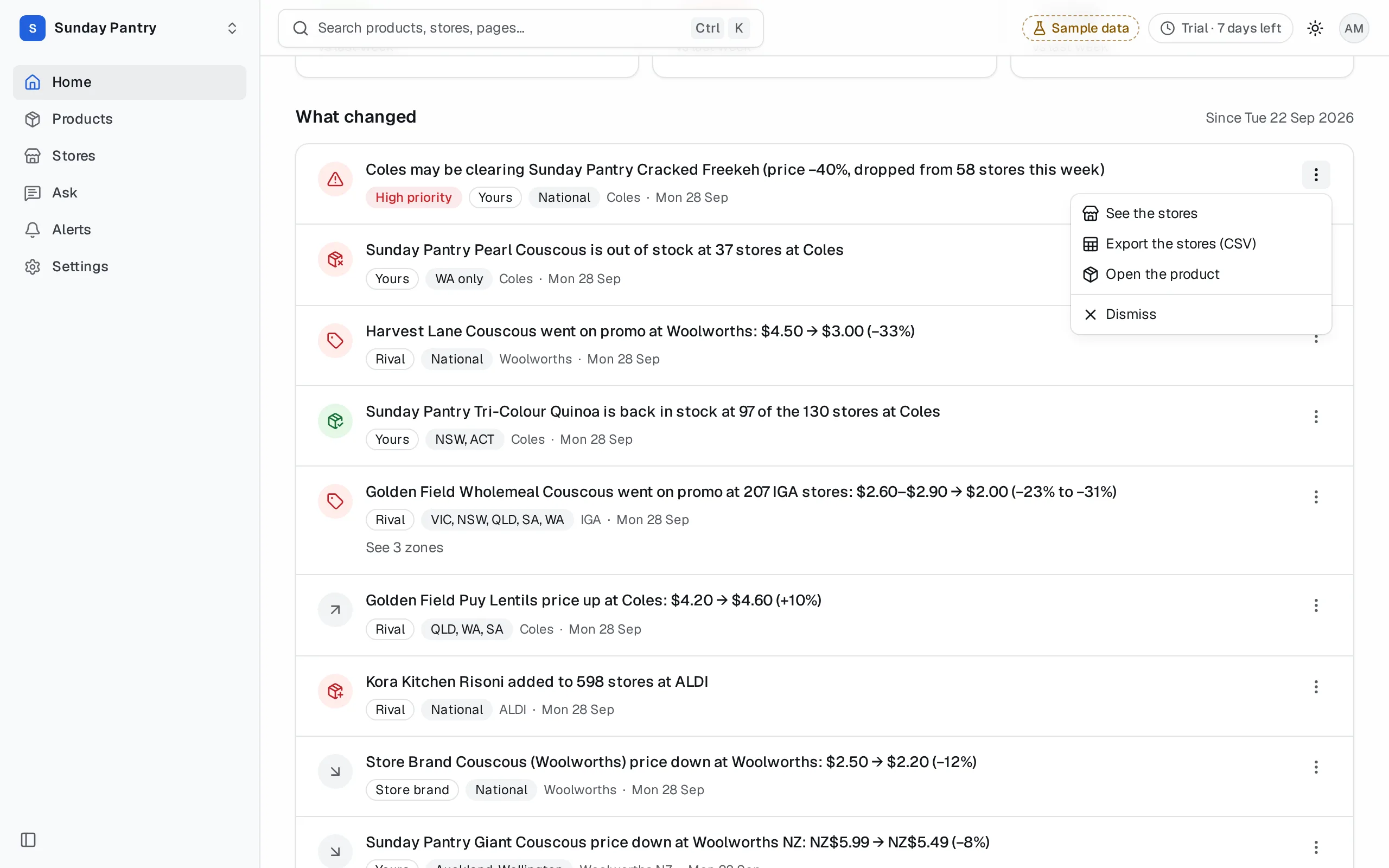
Task: Open options for Kora Kitchen Risoni row
Action: point(1316,687)
